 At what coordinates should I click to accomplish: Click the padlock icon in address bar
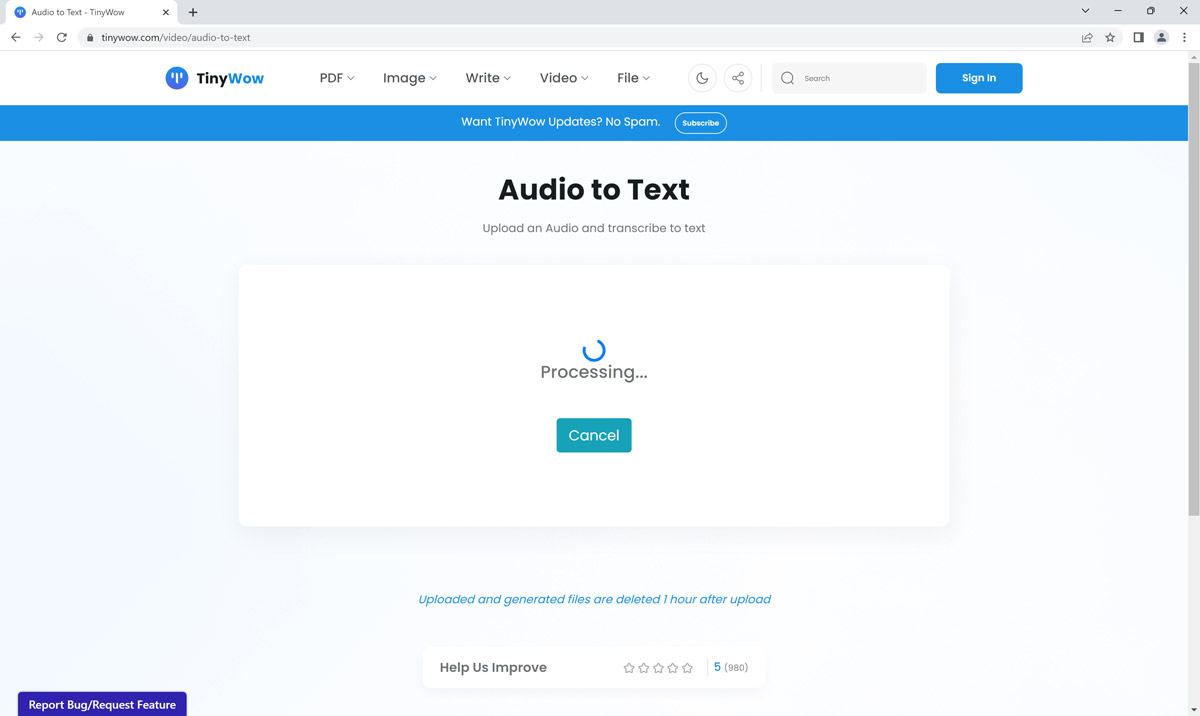pyautogui.click(x=91, y=37)
